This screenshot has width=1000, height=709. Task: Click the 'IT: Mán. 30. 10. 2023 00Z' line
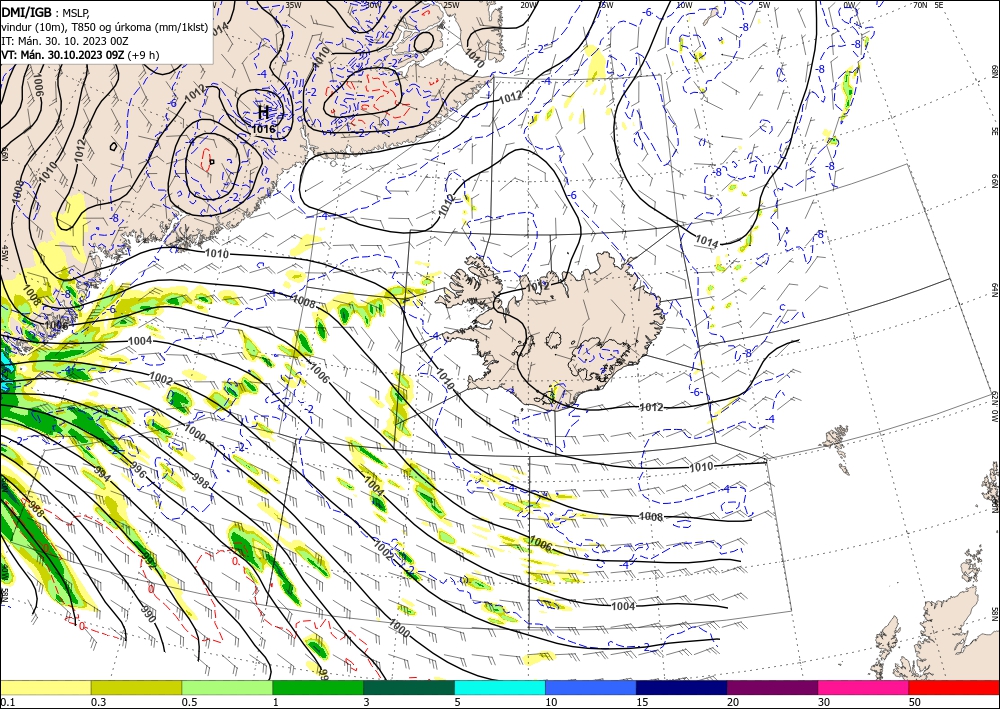[62, 41]
